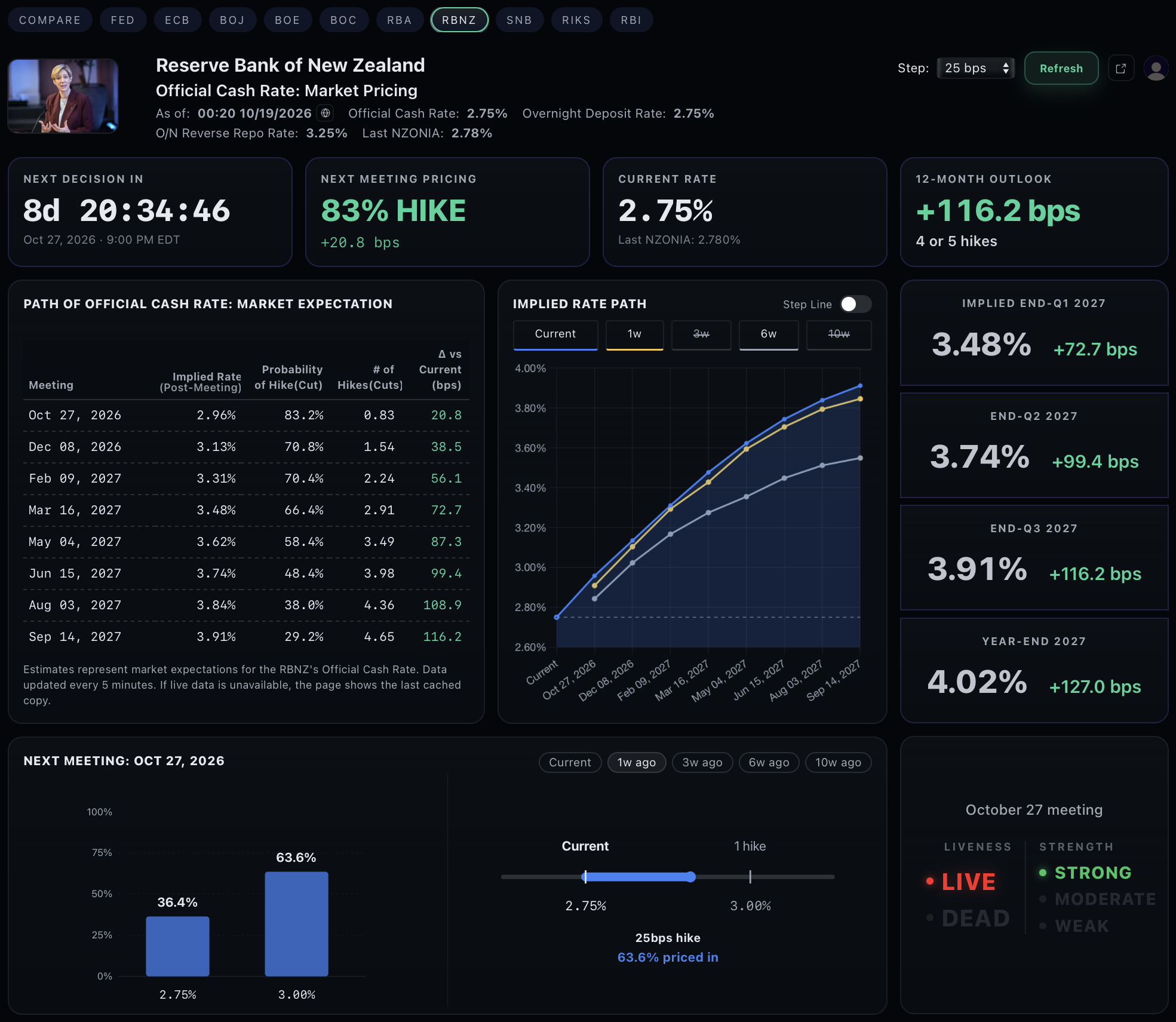Select the 10w ago pill
1176x1022 pixels.
click(839, 762)
